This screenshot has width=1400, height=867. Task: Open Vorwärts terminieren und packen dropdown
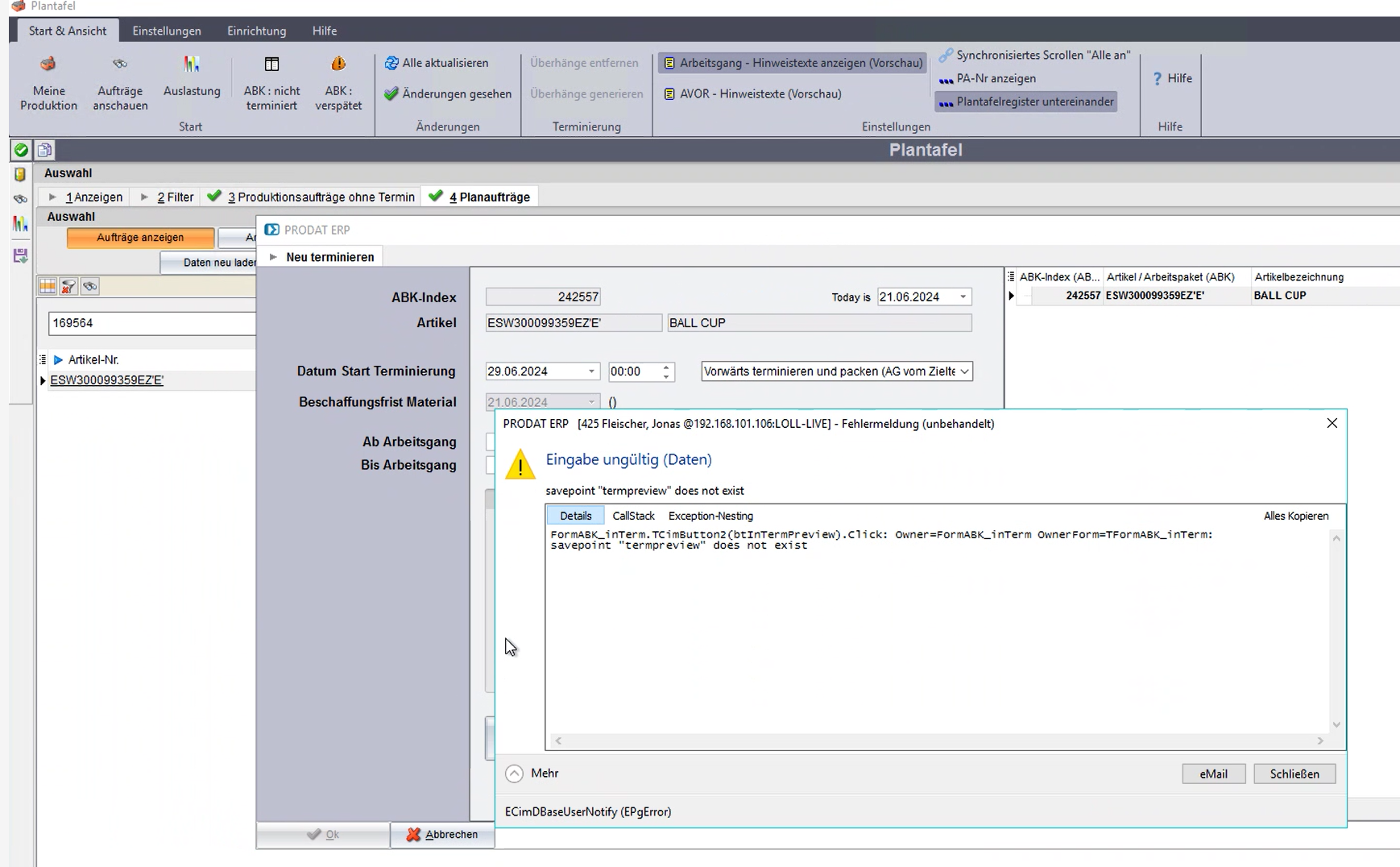(x=964, y=371)
